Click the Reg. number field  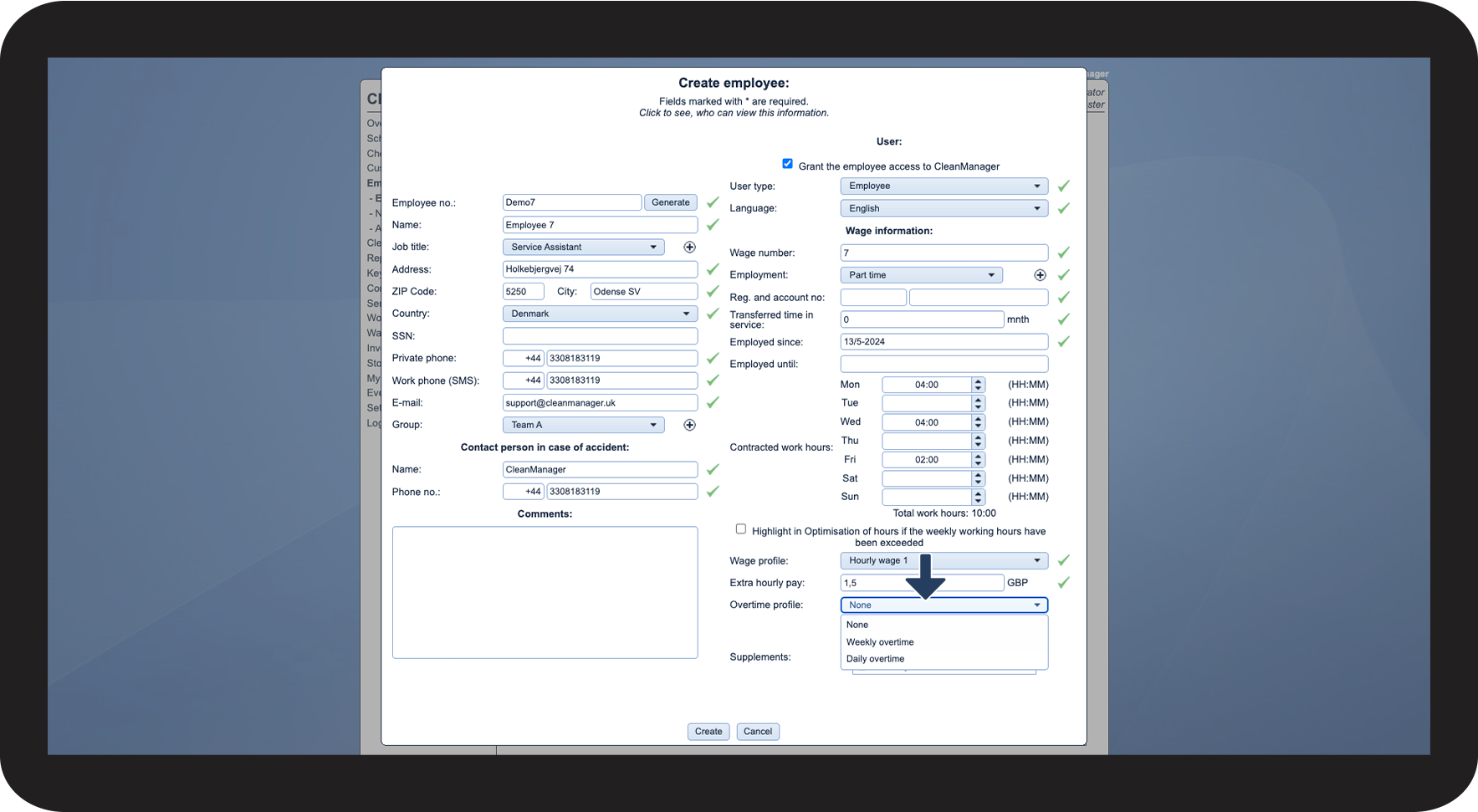(x=873, y=297)
